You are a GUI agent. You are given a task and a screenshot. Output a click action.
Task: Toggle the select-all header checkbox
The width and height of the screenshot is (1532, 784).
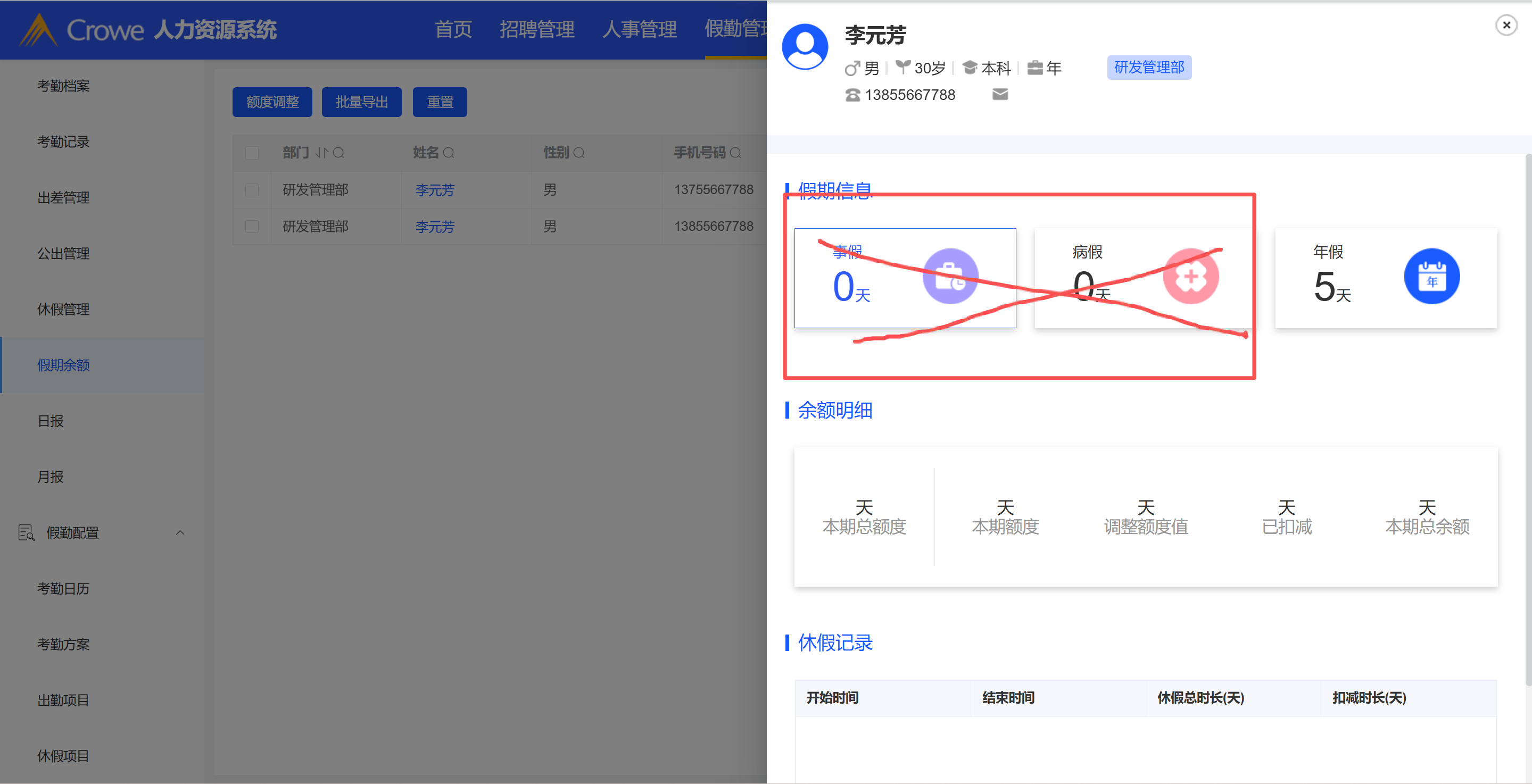[252, 153]
